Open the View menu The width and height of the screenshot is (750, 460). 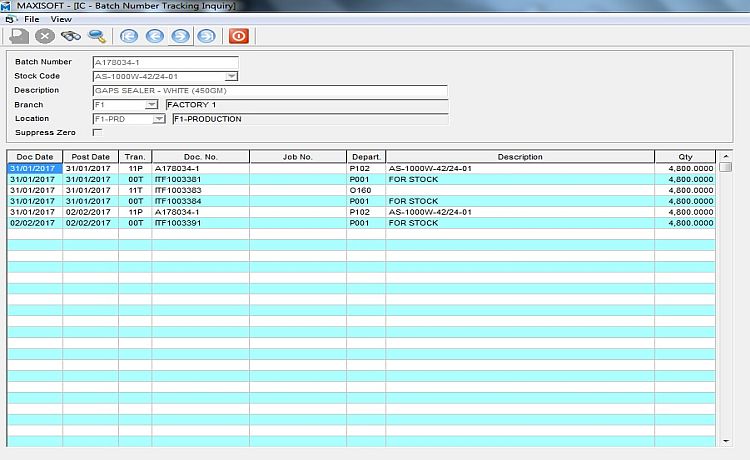61,19
